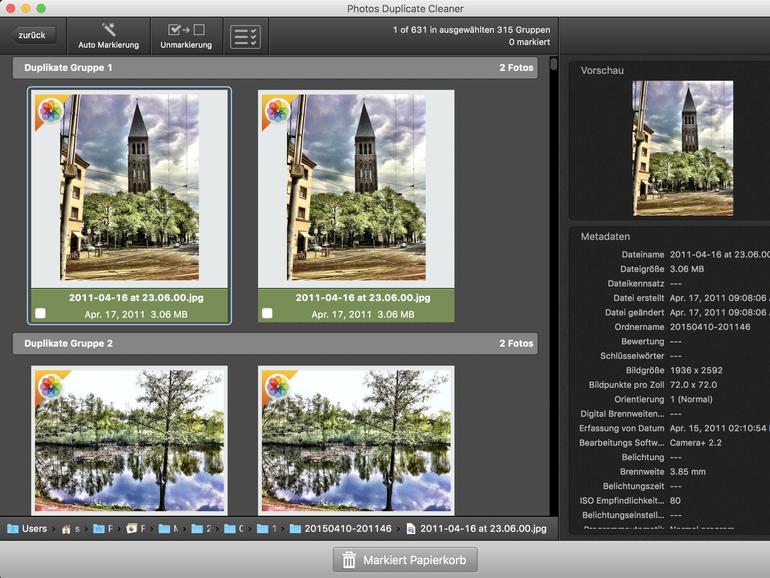Click the Vorschau preview image
770x578 pixels.
(x=683, y=148)
